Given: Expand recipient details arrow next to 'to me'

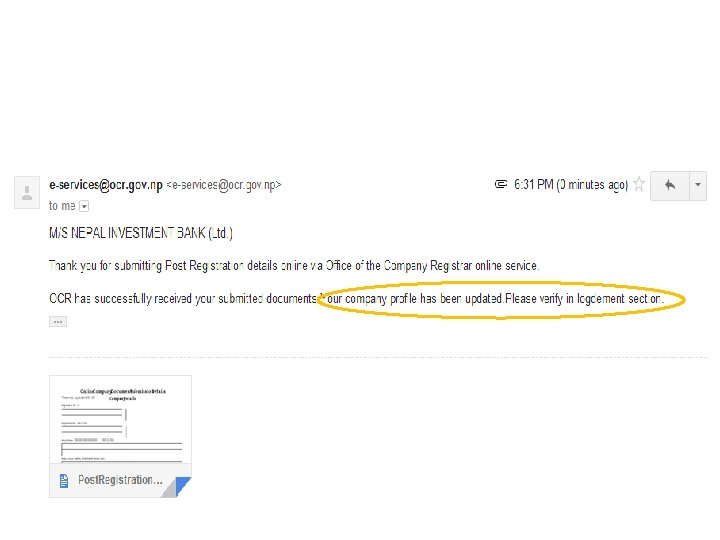Looking at the screenshot, I should pos(84,206).
